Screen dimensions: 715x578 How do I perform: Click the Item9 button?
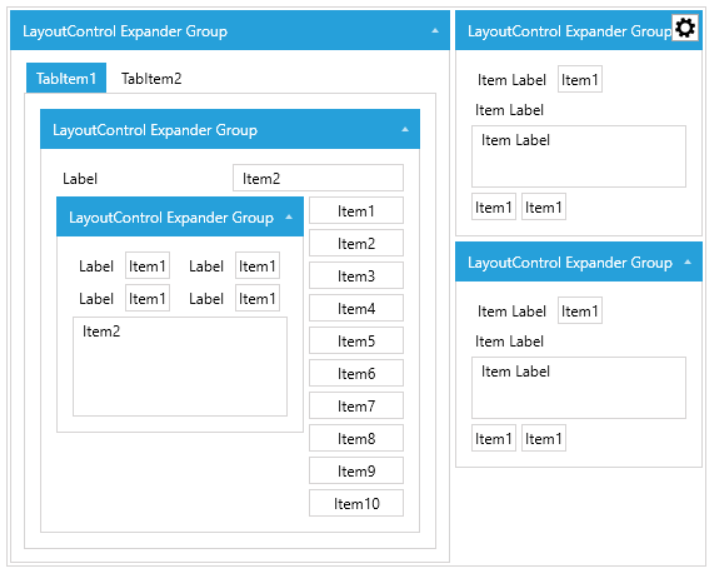pyautogui.click(x=356, y=471)
